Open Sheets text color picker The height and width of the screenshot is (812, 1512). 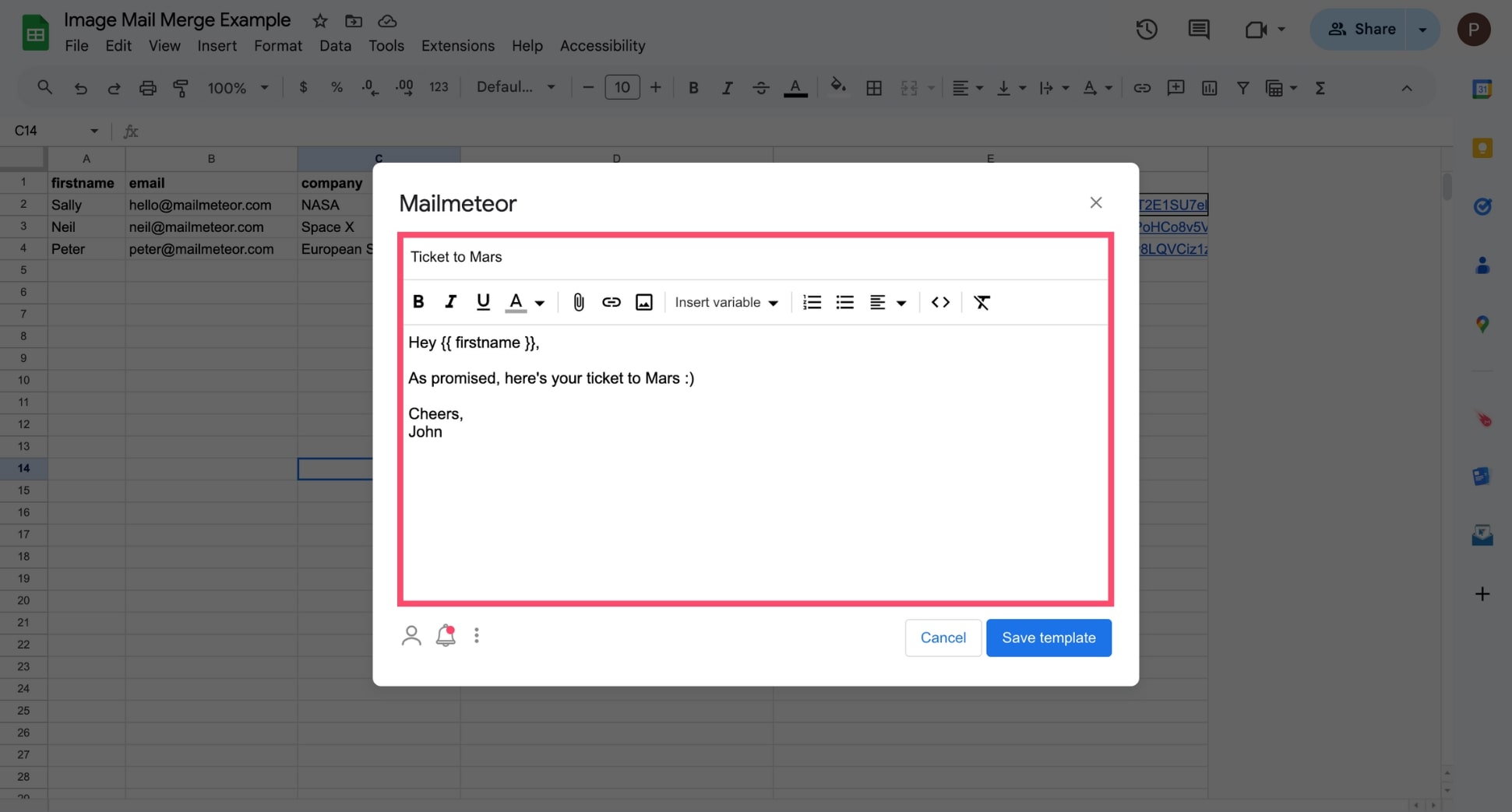795,88
